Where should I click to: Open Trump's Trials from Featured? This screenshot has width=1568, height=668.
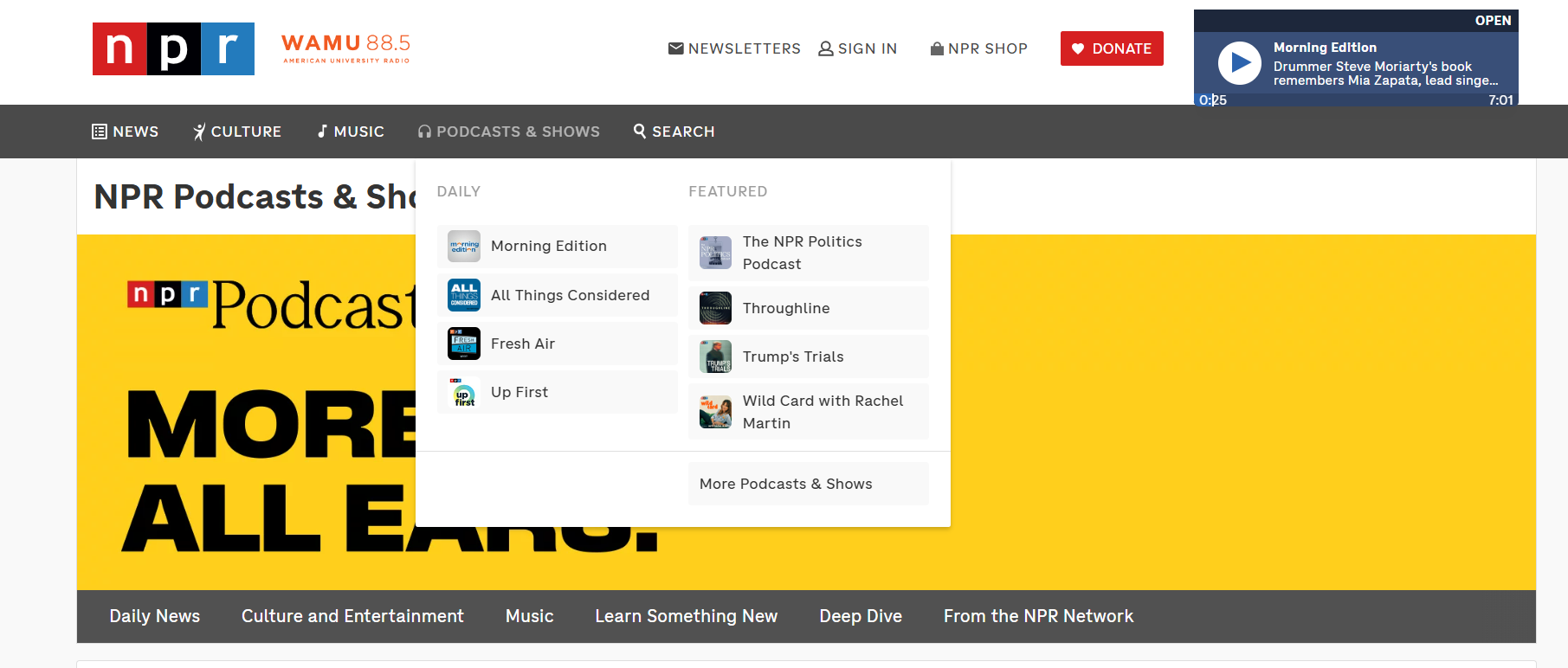(x=809, y=356)
